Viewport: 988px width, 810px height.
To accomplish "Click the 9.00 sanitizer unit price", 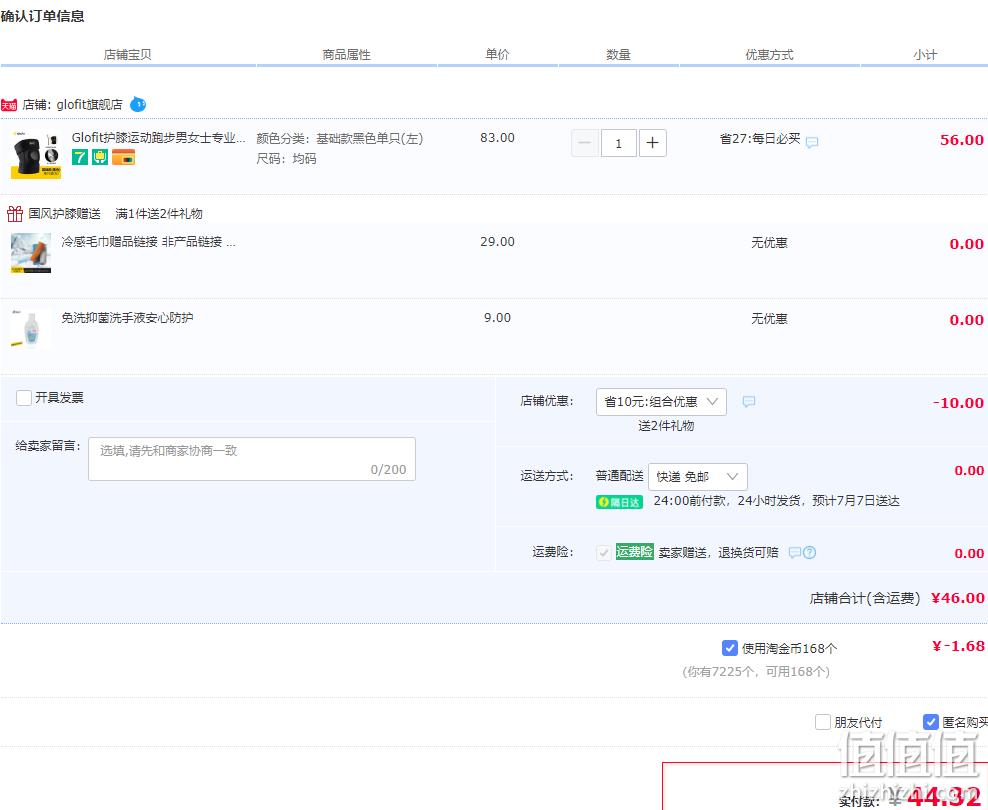I will pos(497,317).
